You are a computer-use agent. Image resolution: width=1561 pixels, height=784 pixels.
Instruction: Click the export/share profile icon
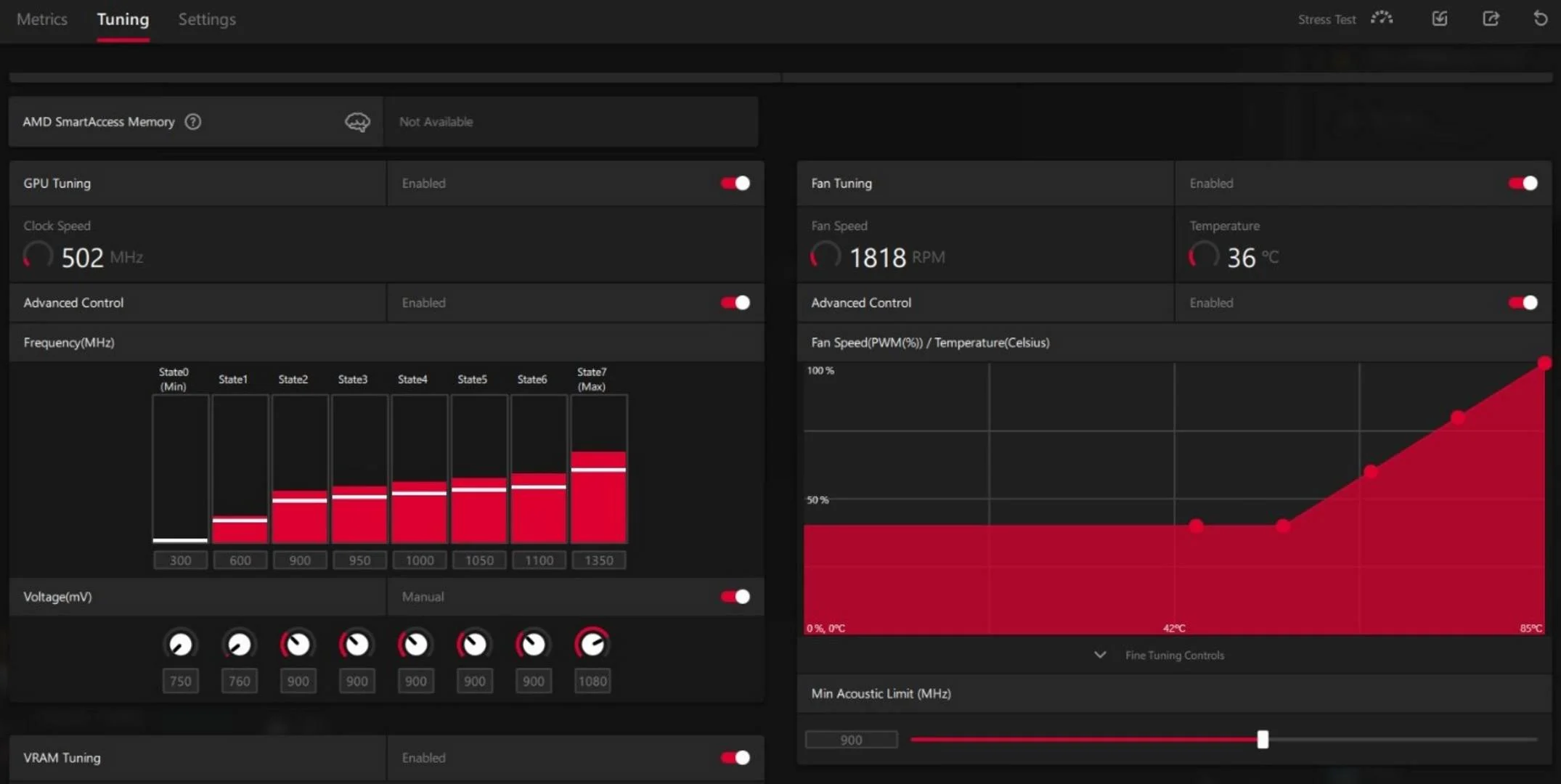coord(1491,19)
